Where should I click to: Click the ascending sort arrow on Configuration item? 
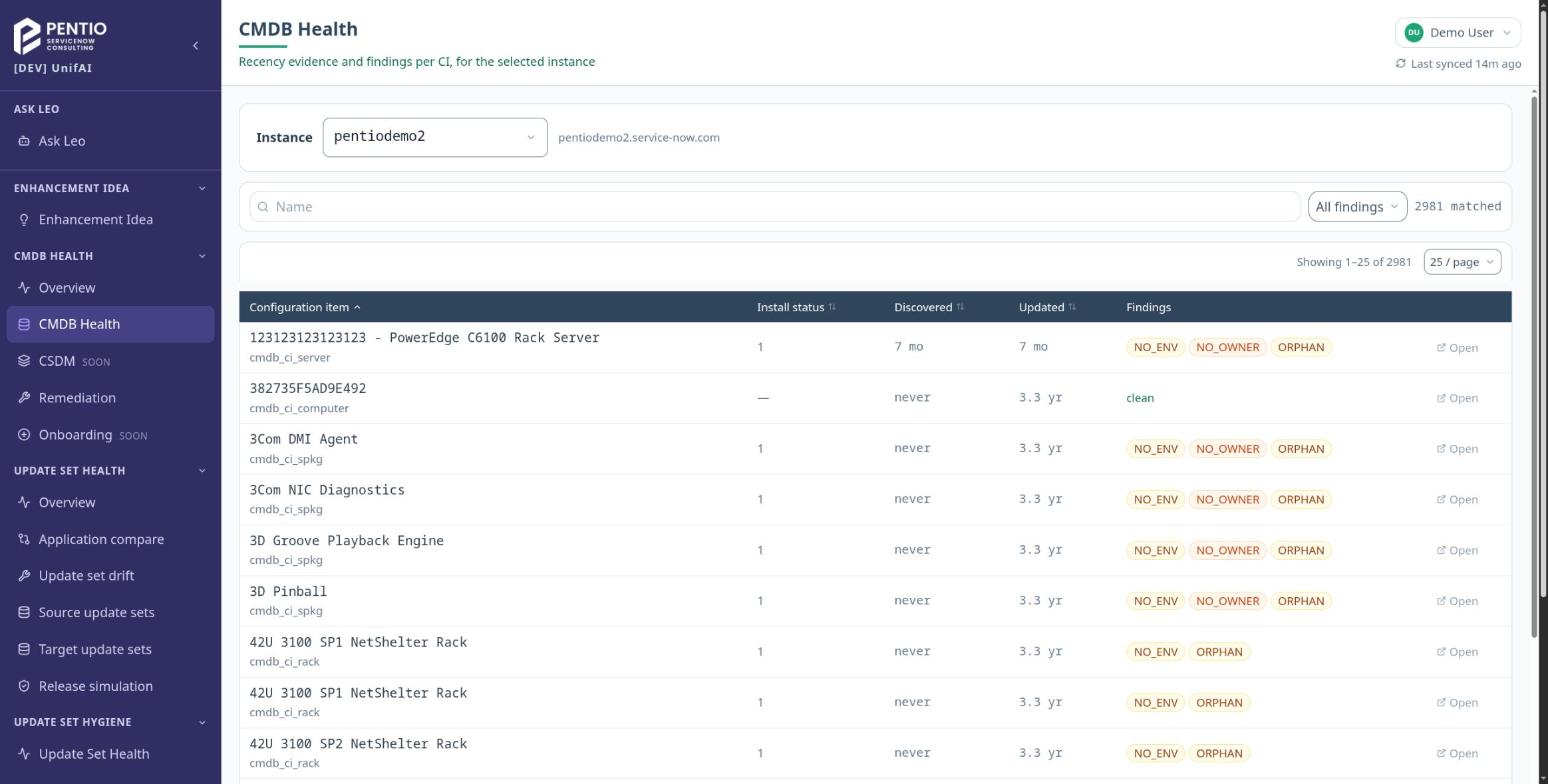[x=357, y=307]
